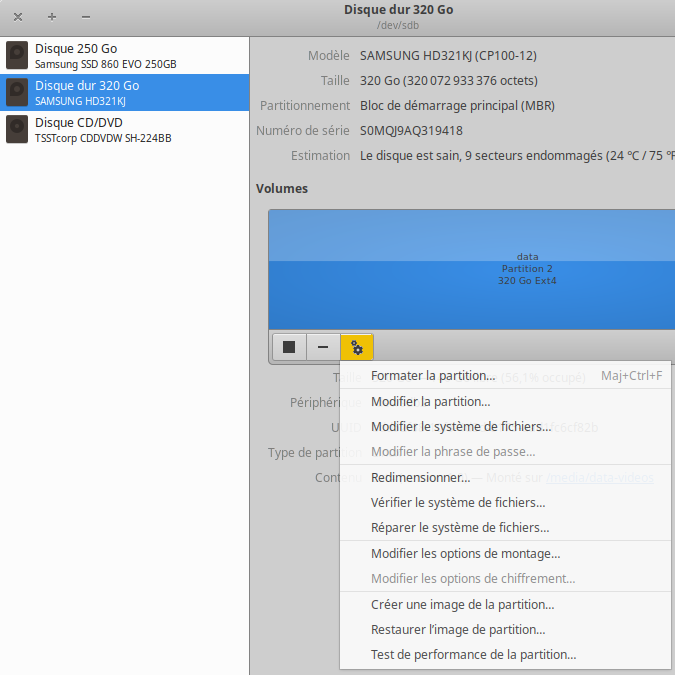Open Modifier le système de fichiers
The image size is (675, 675).
click(505, 427)
